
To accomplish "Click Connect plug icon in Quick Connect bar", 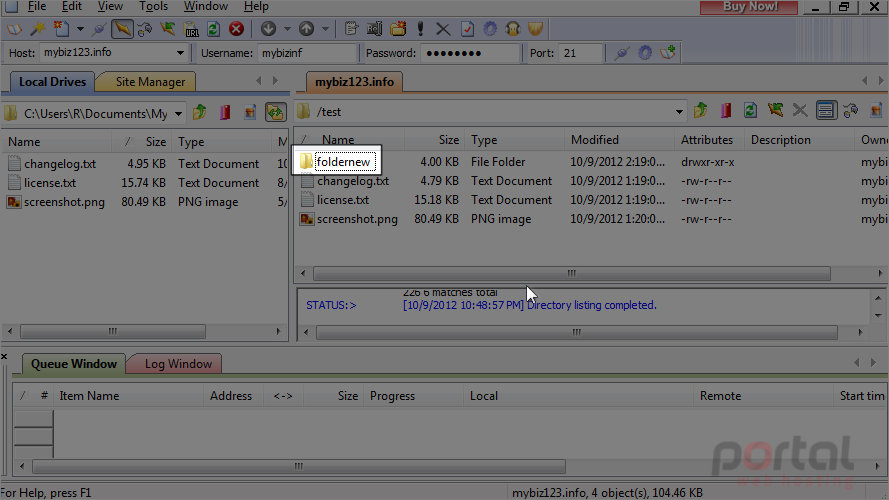I will point(621,53).
